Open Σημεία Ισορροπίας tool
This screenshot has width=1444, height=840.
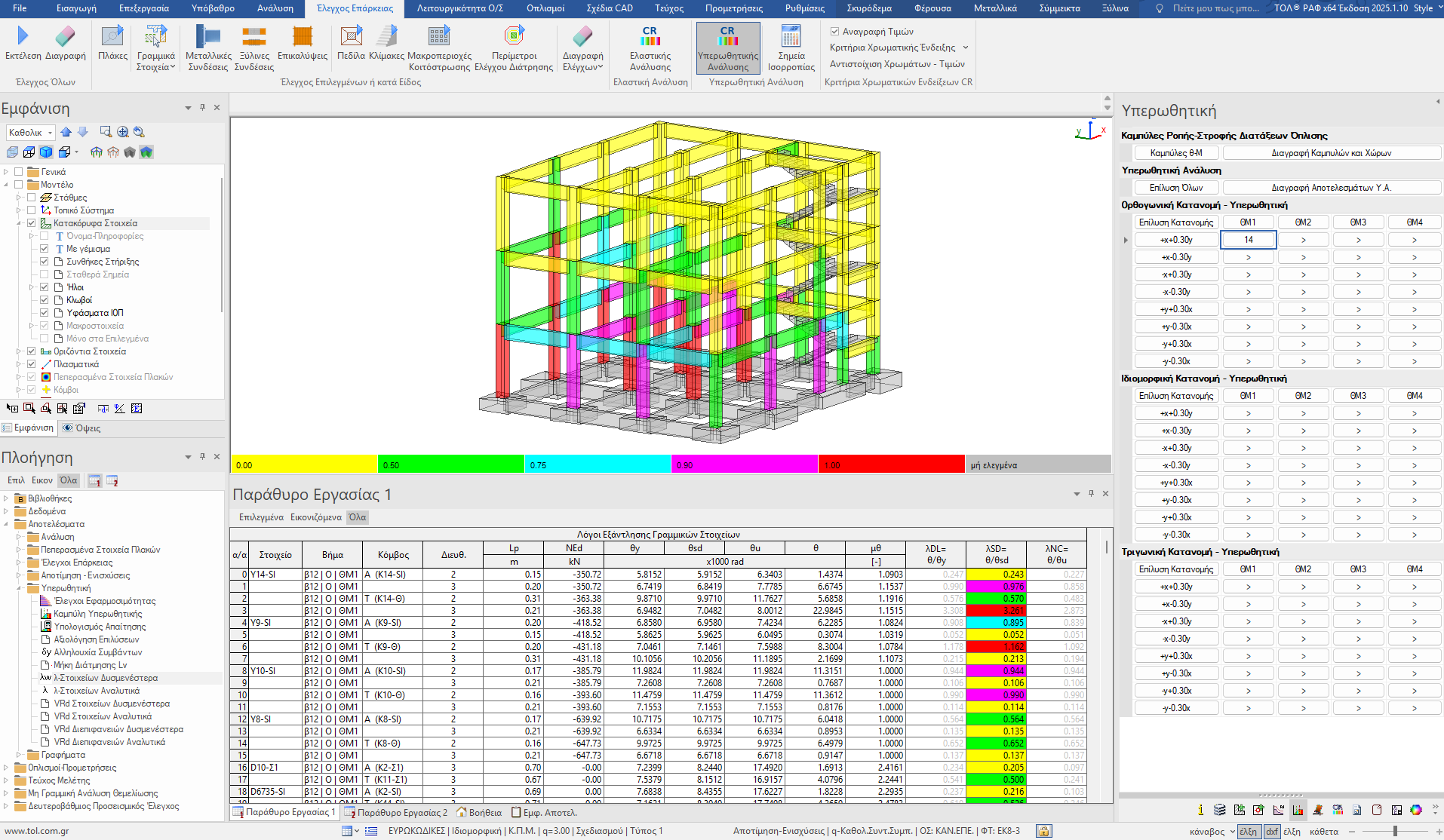(791, 37)
